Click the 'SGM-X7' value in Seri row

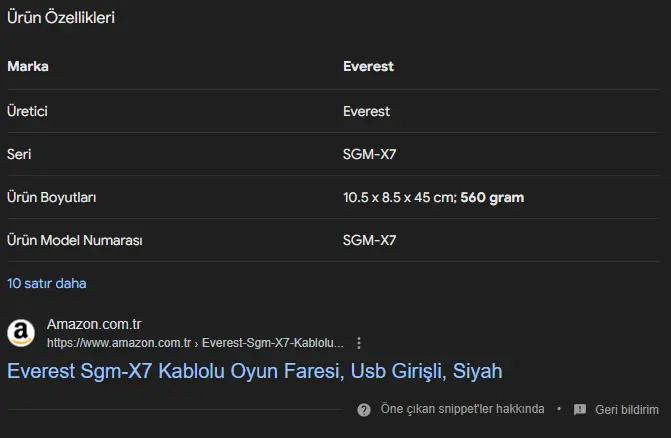(369, 154)
